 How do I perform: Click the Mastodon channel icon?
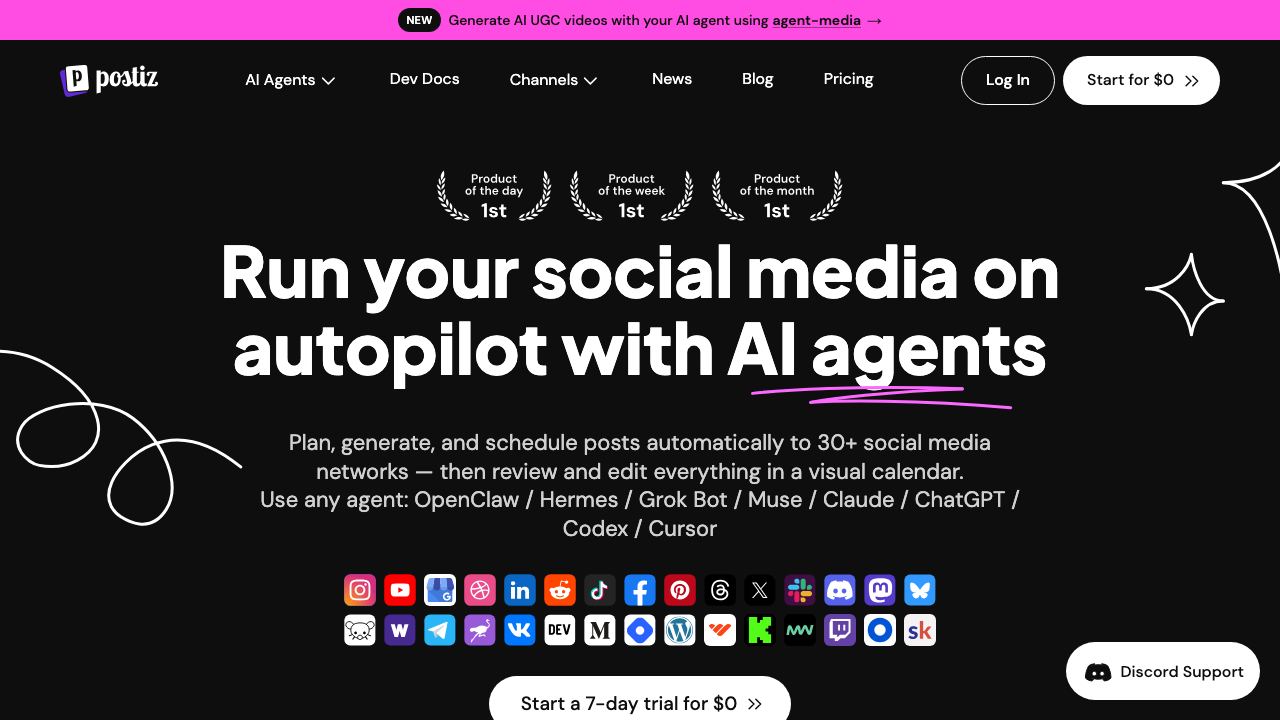click(880, 590)
